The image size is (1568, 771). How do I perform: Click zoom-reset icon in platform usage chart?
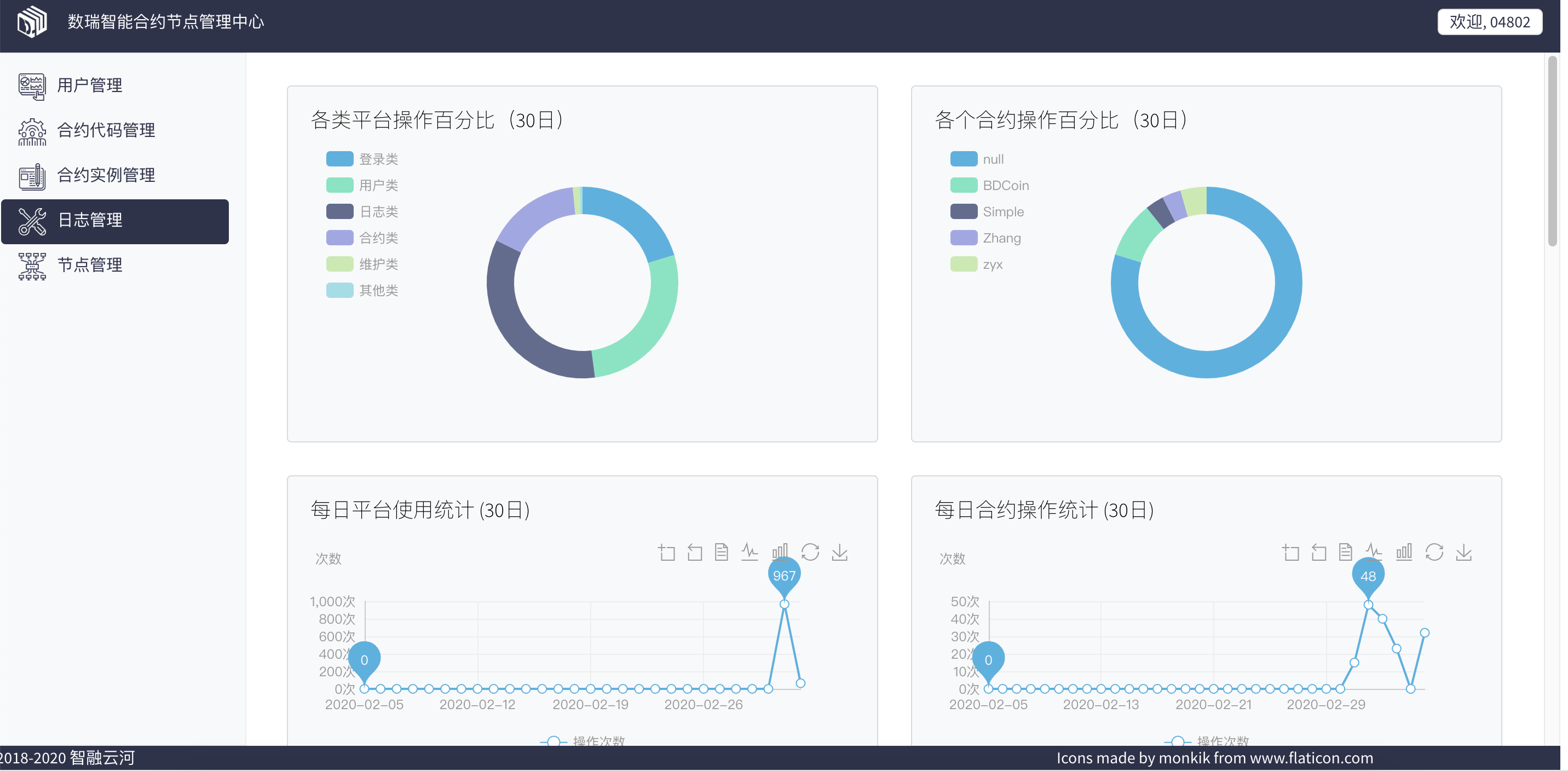(x=695, y=553)
